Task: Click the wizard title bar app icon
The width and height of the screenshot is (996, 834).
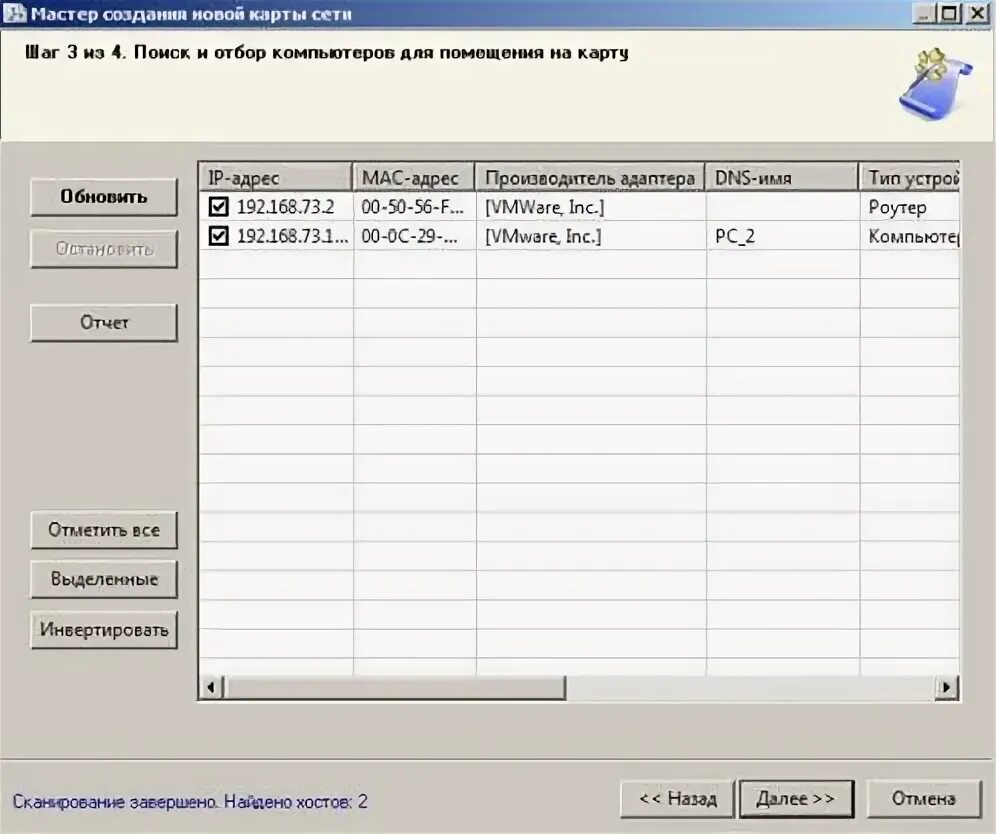Action: 14,13
